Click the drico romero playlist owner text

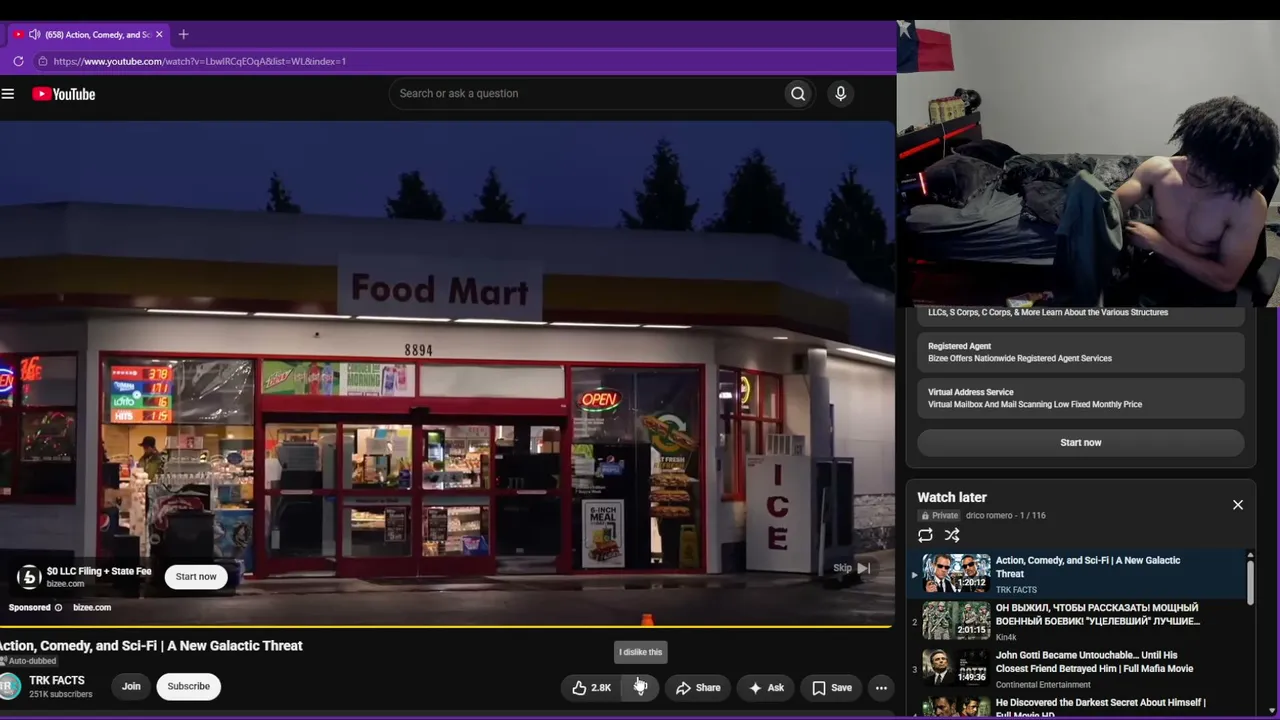pyautogui.click(x=989, y=515)
